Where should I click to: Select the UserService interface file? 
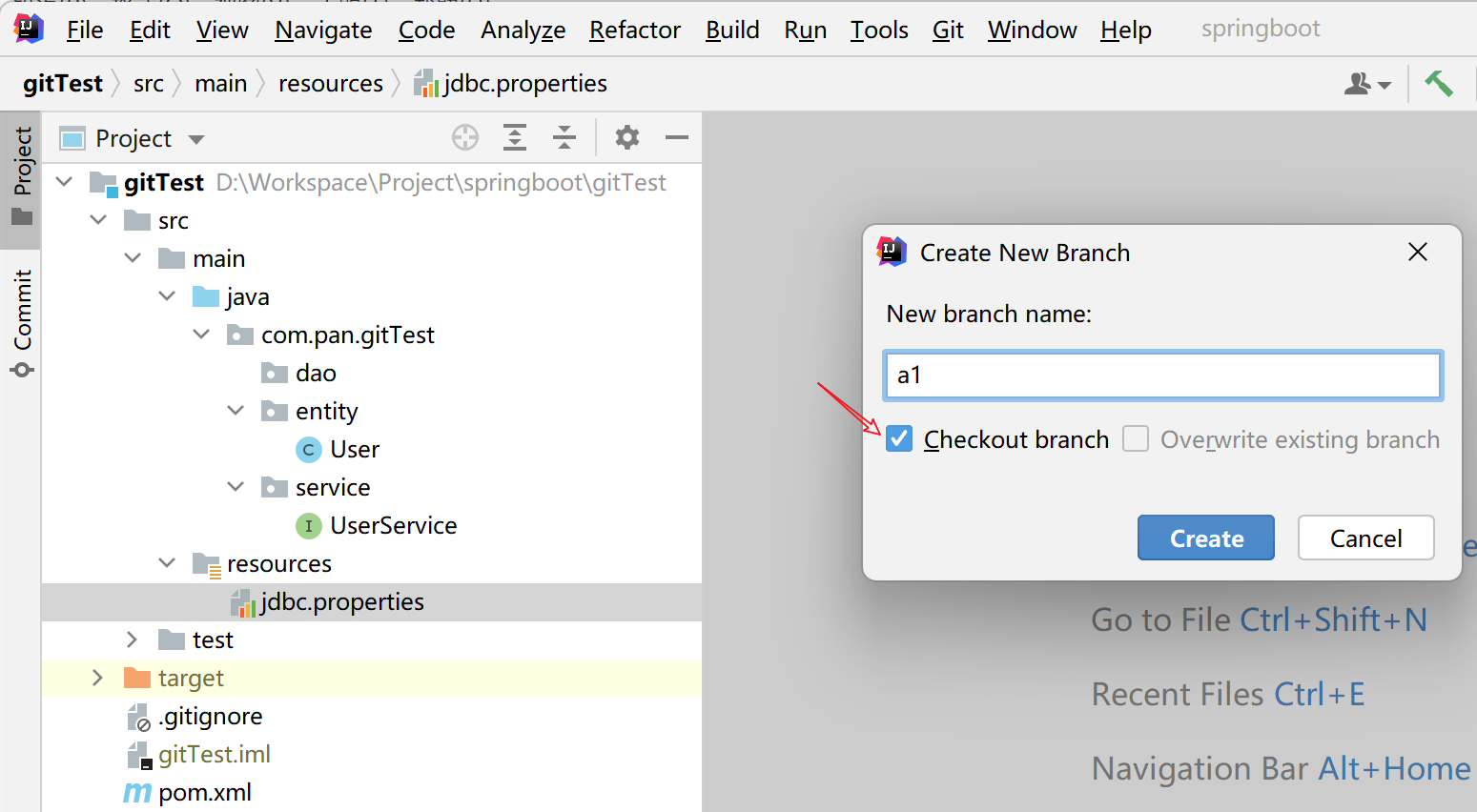tap(393, 525)
